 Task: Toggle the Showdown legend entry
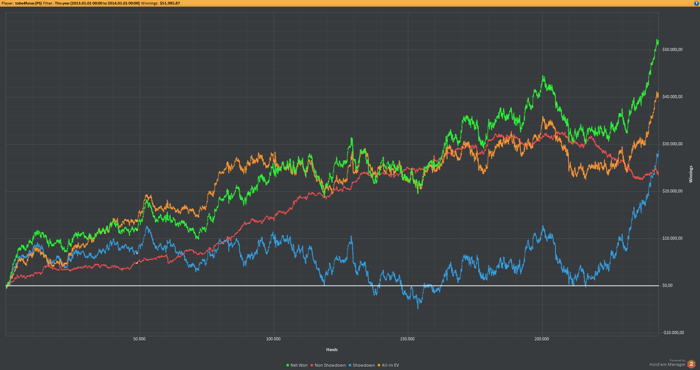tap(362, 365)
